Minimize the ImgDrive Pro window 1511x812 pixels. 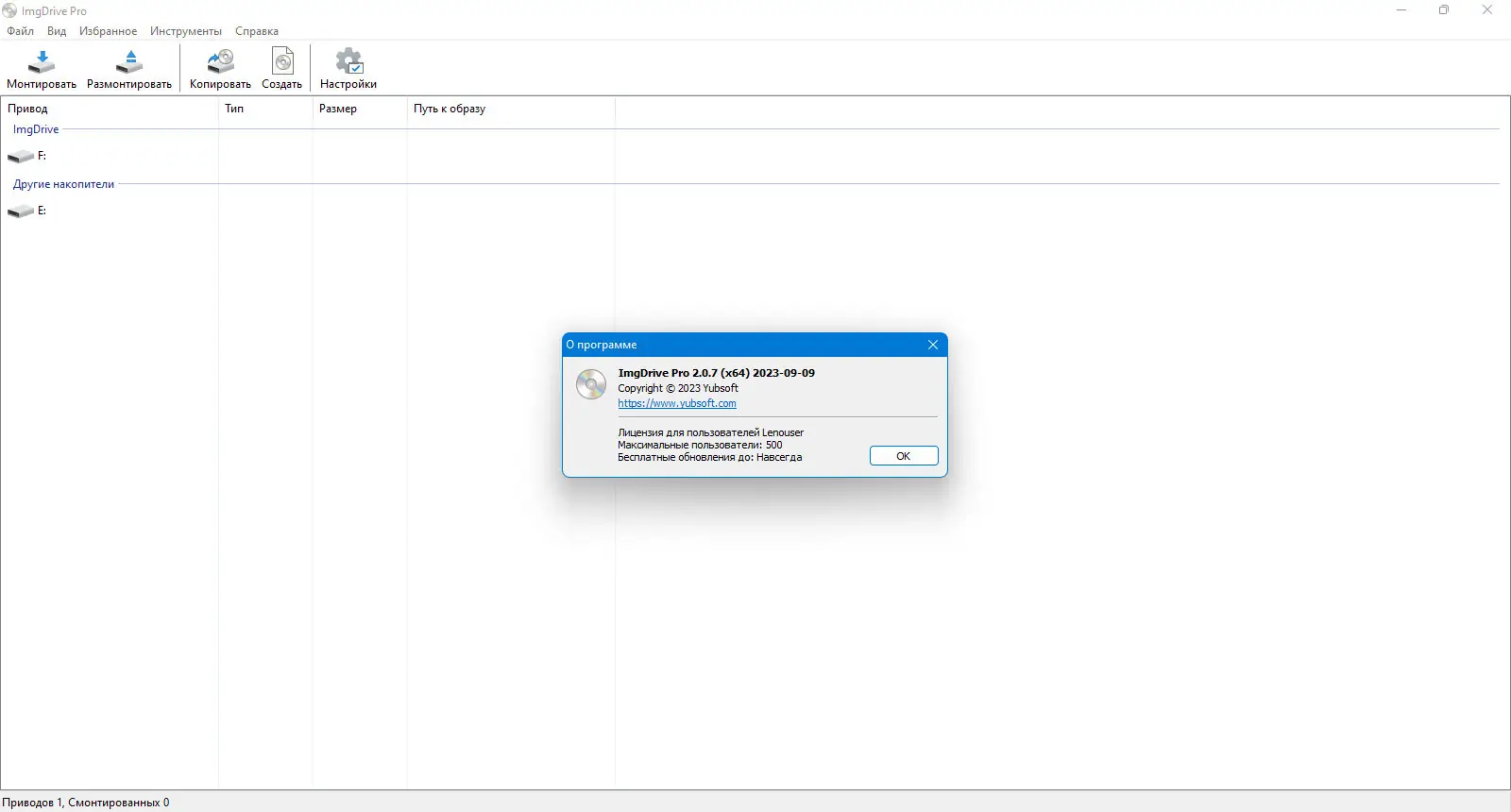(1401, 10)
